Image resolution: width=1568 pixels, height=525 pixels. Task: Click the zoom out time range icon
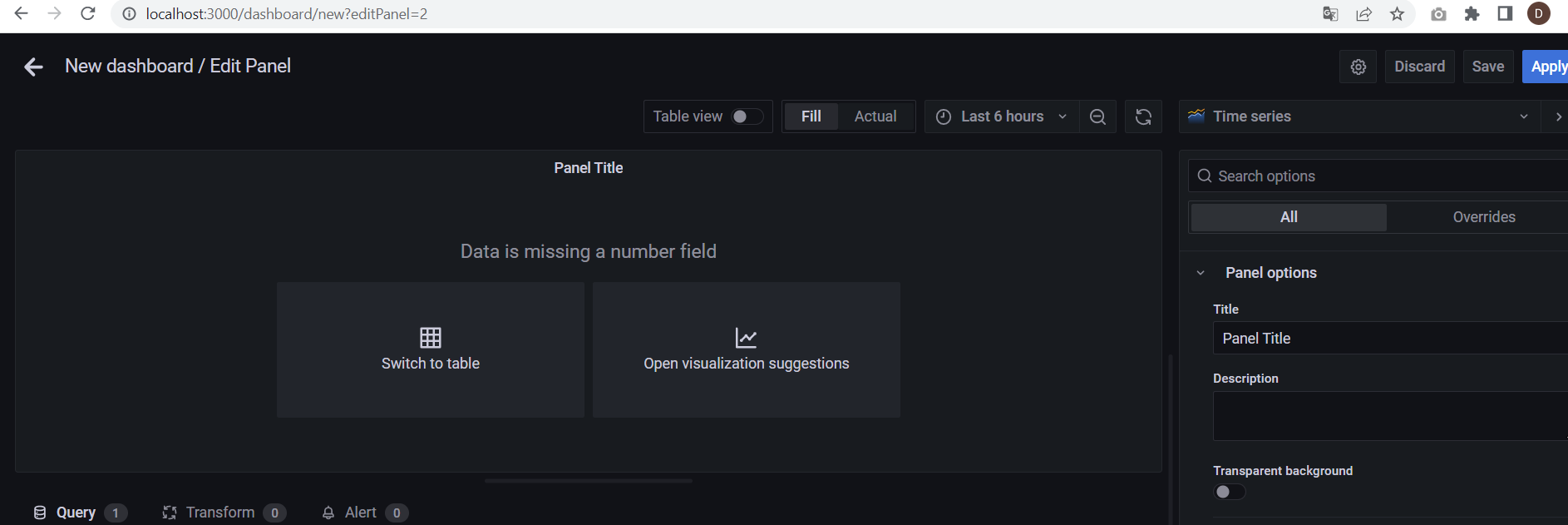tap(1097, 116)
